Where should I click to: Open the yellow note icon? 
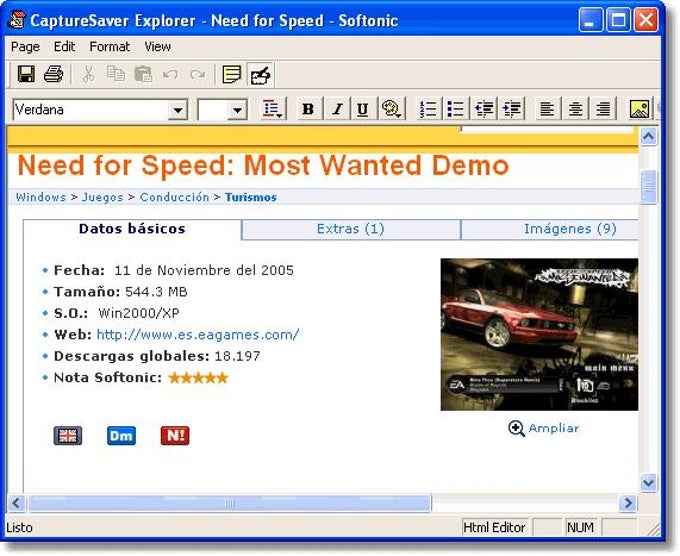pos(232,74)
